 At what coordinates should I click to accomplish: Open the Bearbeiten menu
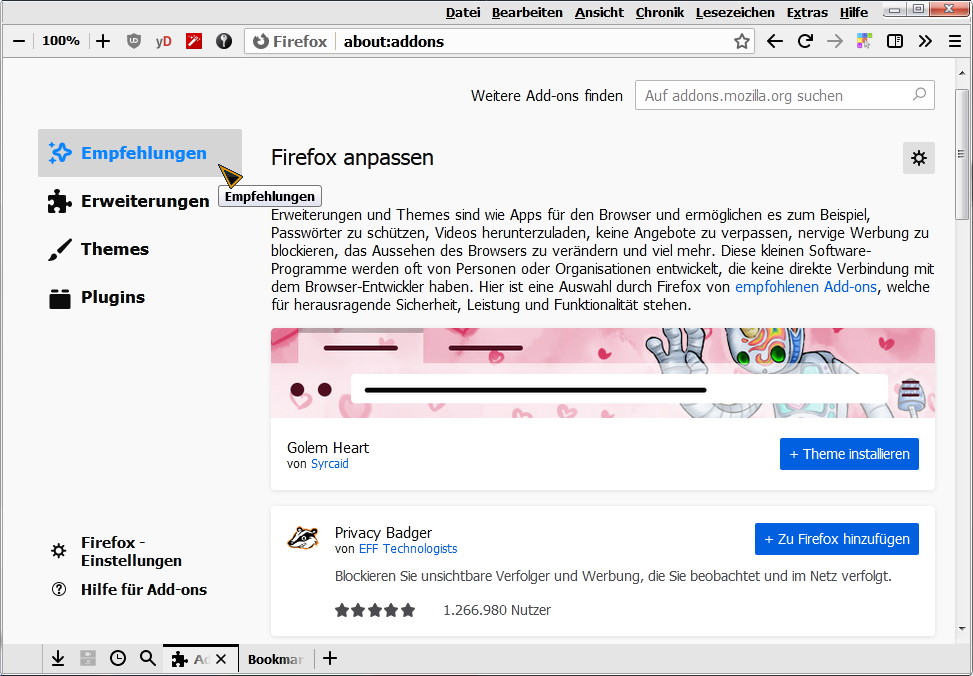(527, 12)
